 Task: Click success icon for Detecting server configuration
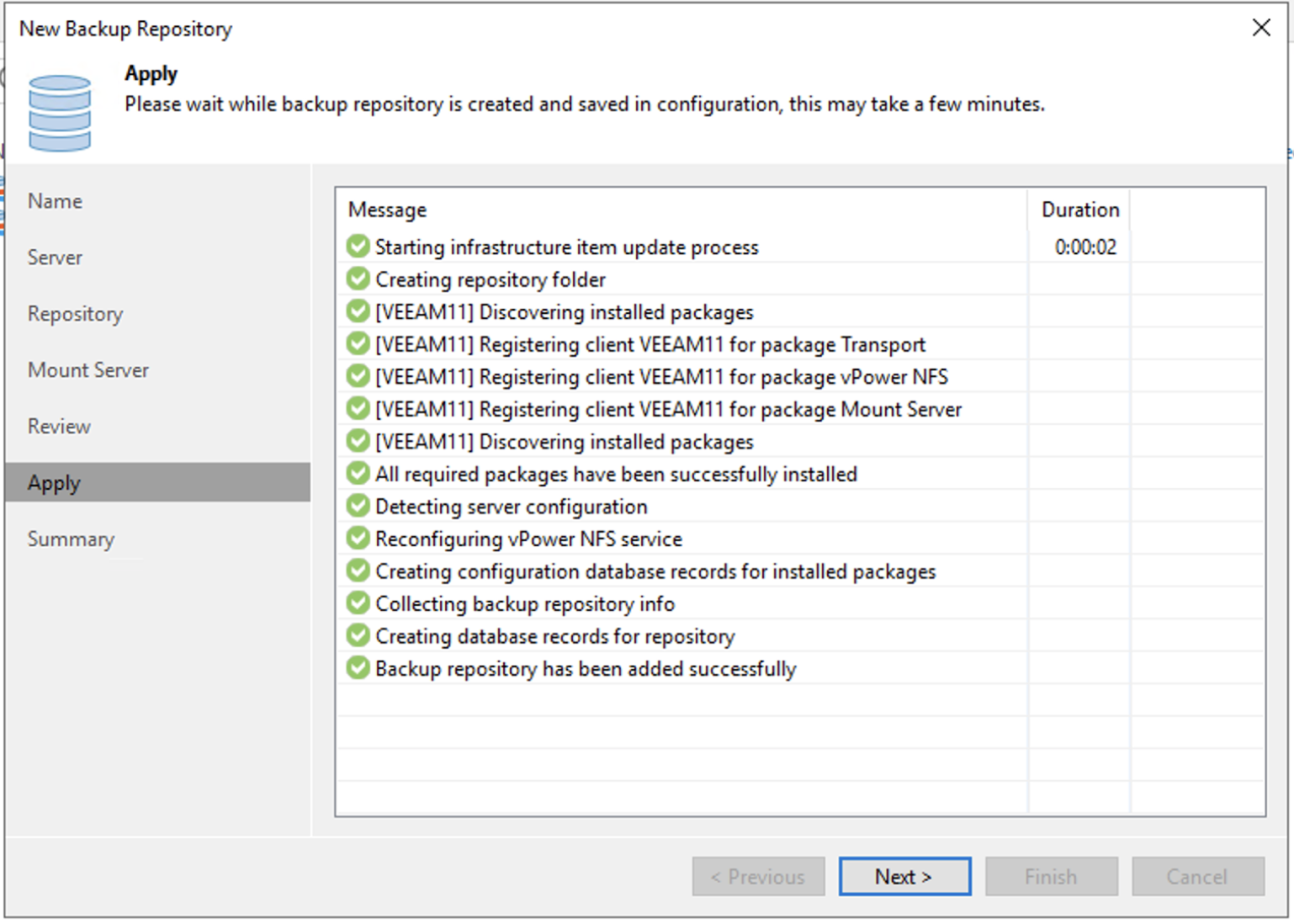tap(358, 506)
